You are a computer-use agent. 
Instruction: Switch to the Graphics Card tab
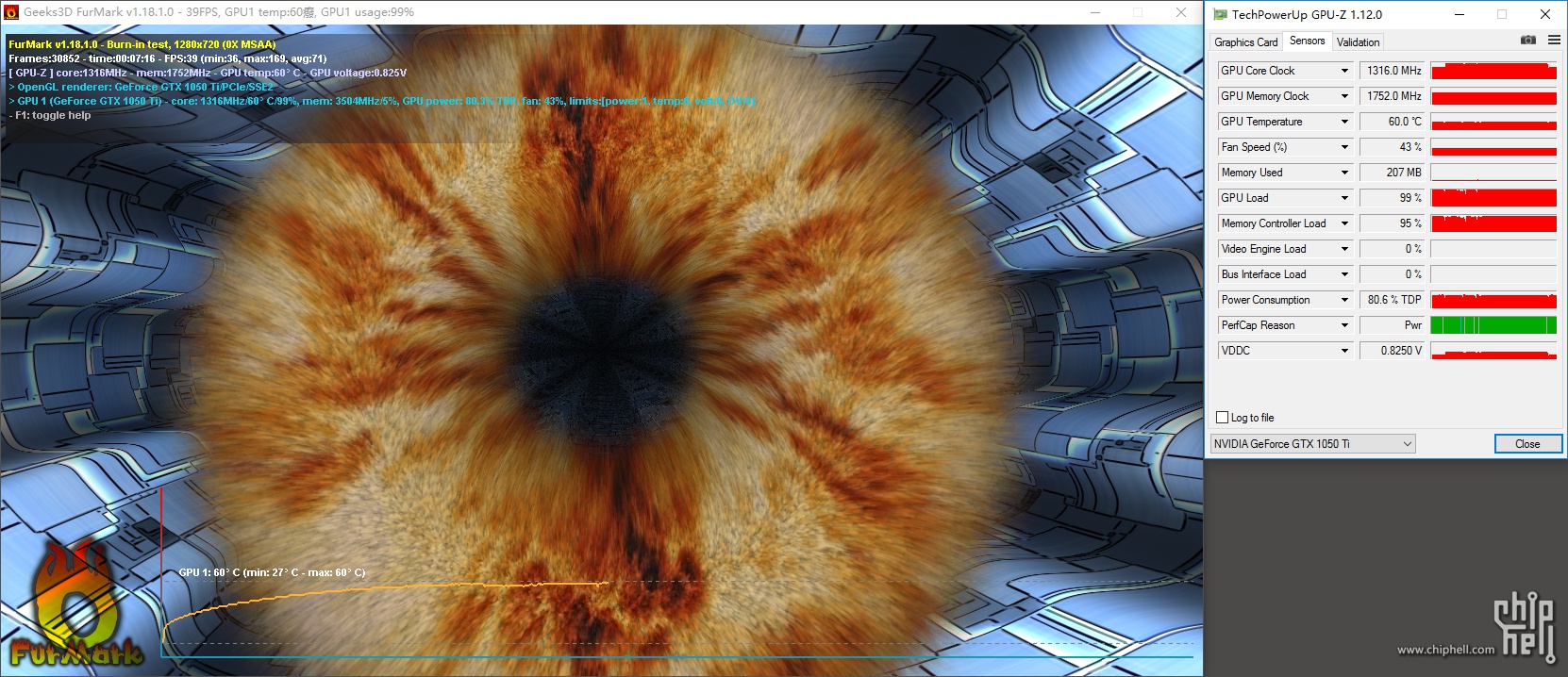1246,42
